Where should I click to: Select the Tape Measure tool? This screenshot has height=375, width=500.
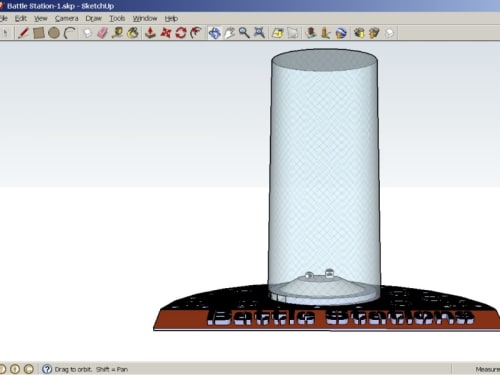[x=117, y=33]
